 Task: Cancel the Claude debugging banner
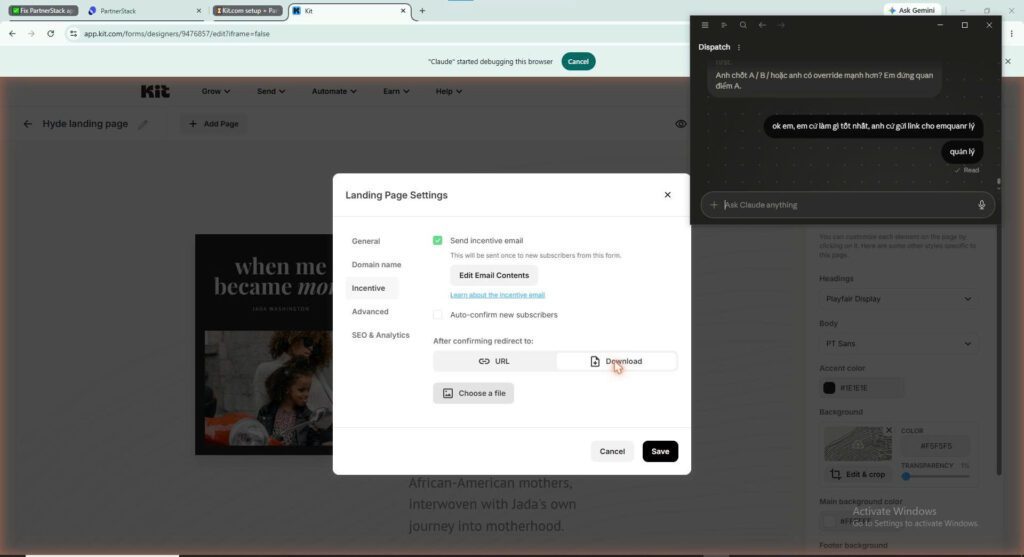point(578,61)
